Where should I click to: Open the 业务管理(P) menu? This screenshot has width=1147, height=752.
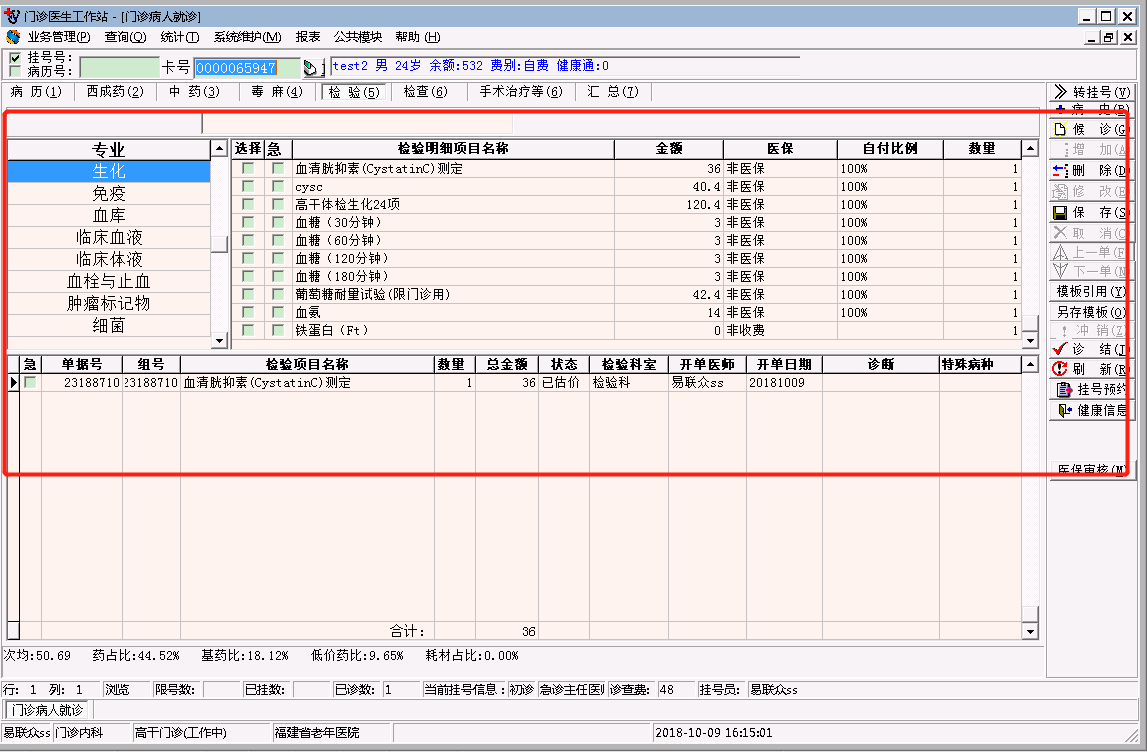pyautogui.click(x=59, y=37)
